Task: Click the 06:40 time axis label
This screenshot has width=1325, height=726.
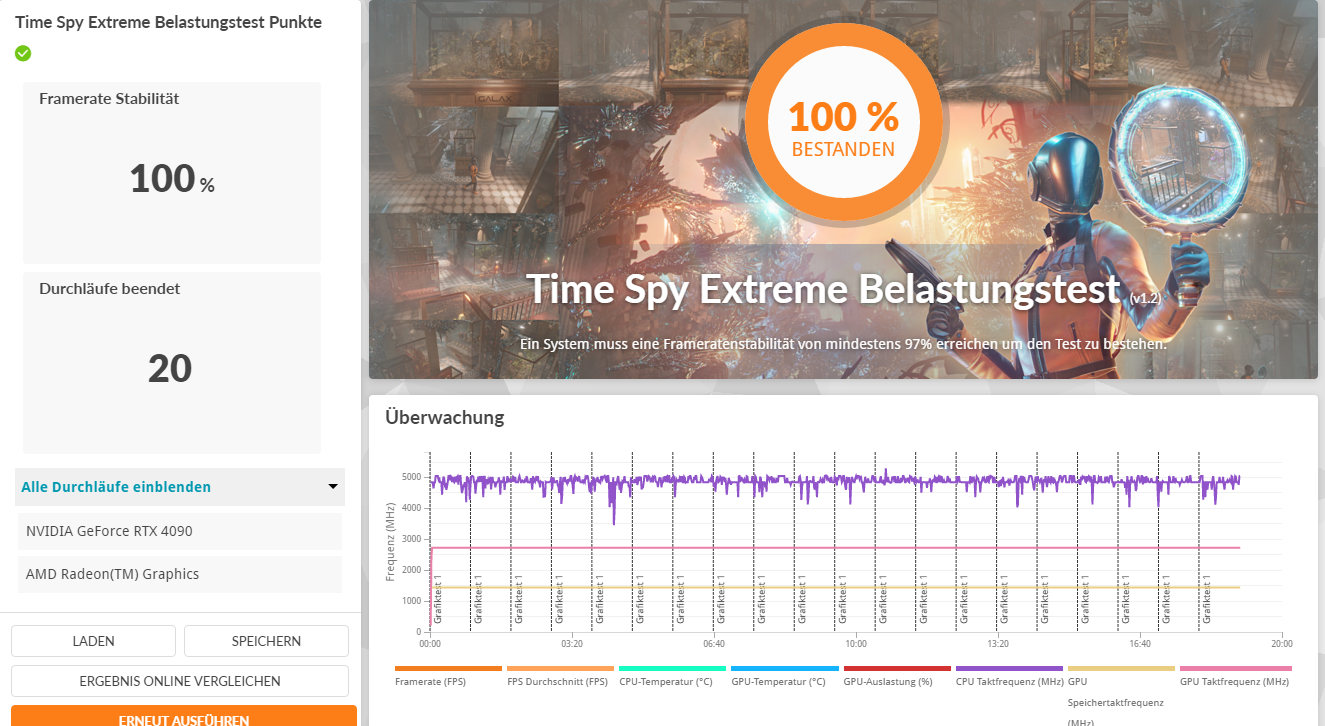Action: pyautogui.click(x=714, y=644)
